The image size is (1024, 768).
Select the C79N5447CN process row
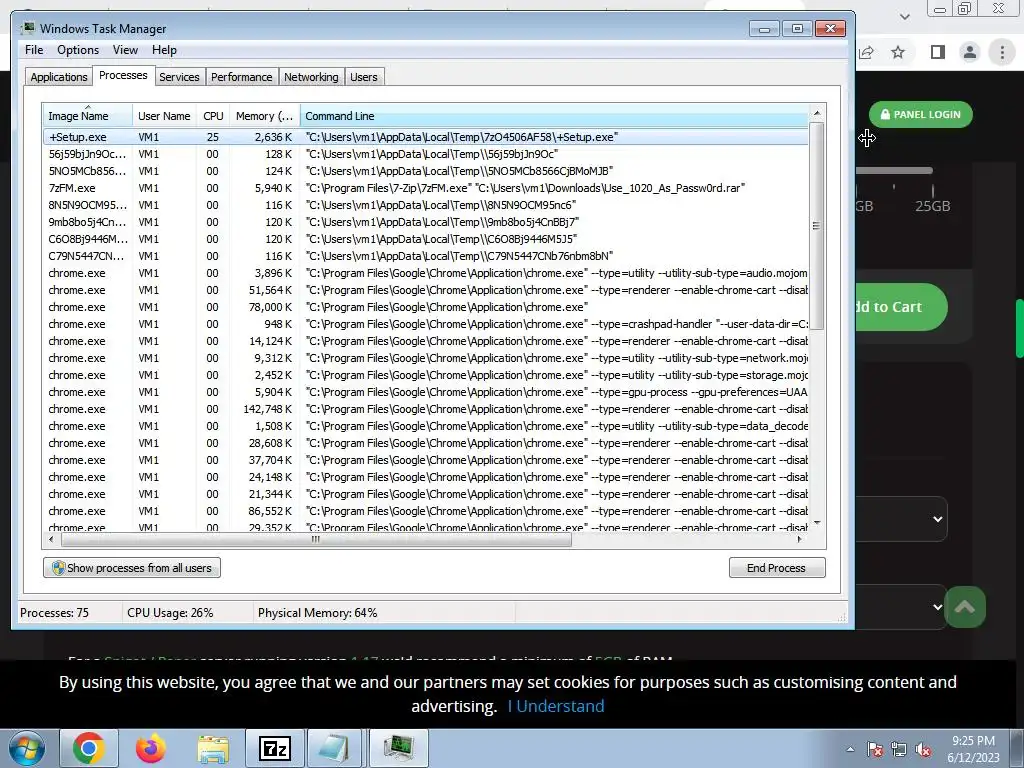[426, 256]
